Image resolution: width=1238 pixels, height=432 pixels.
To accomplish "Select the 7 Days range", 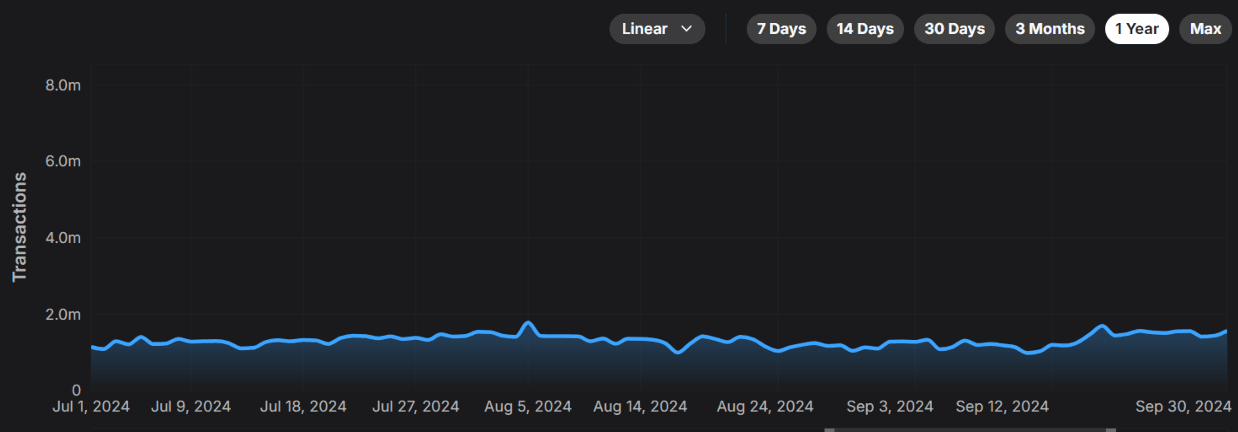I will point(781,29).
